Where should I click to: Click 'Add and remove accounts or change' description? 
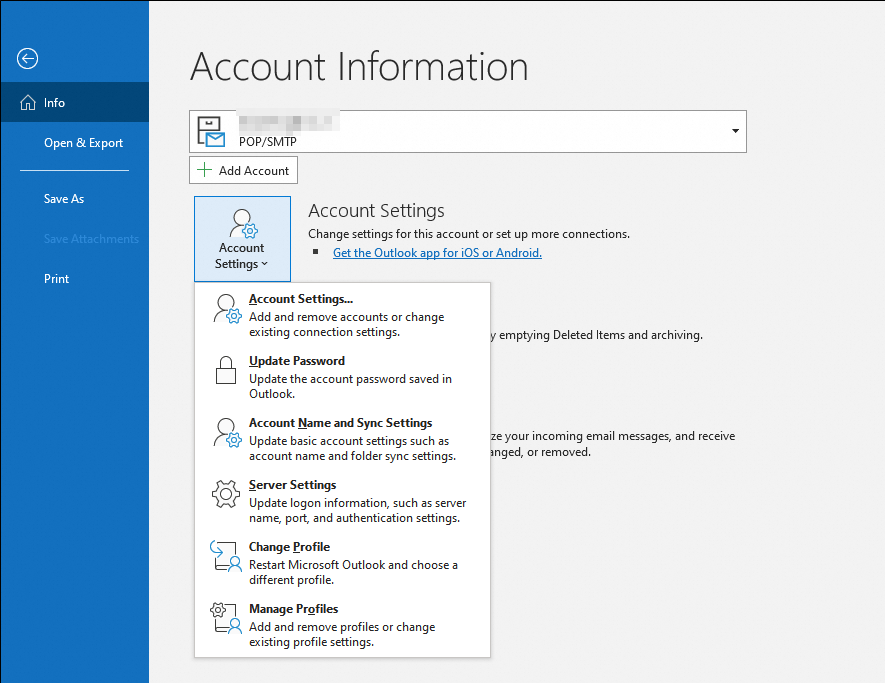pyautogui.click(x=347, y=317)
